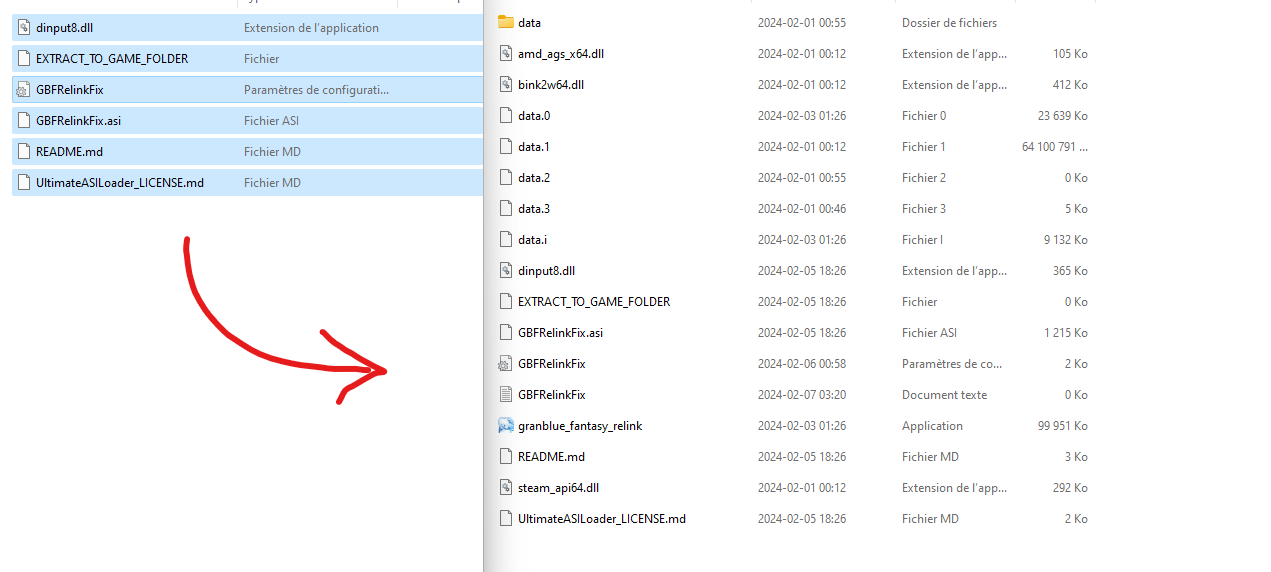Click the 'Dossier de fichiers' type cell
The height and width of the screenshot is (572, 1271).
coord(949,22)
